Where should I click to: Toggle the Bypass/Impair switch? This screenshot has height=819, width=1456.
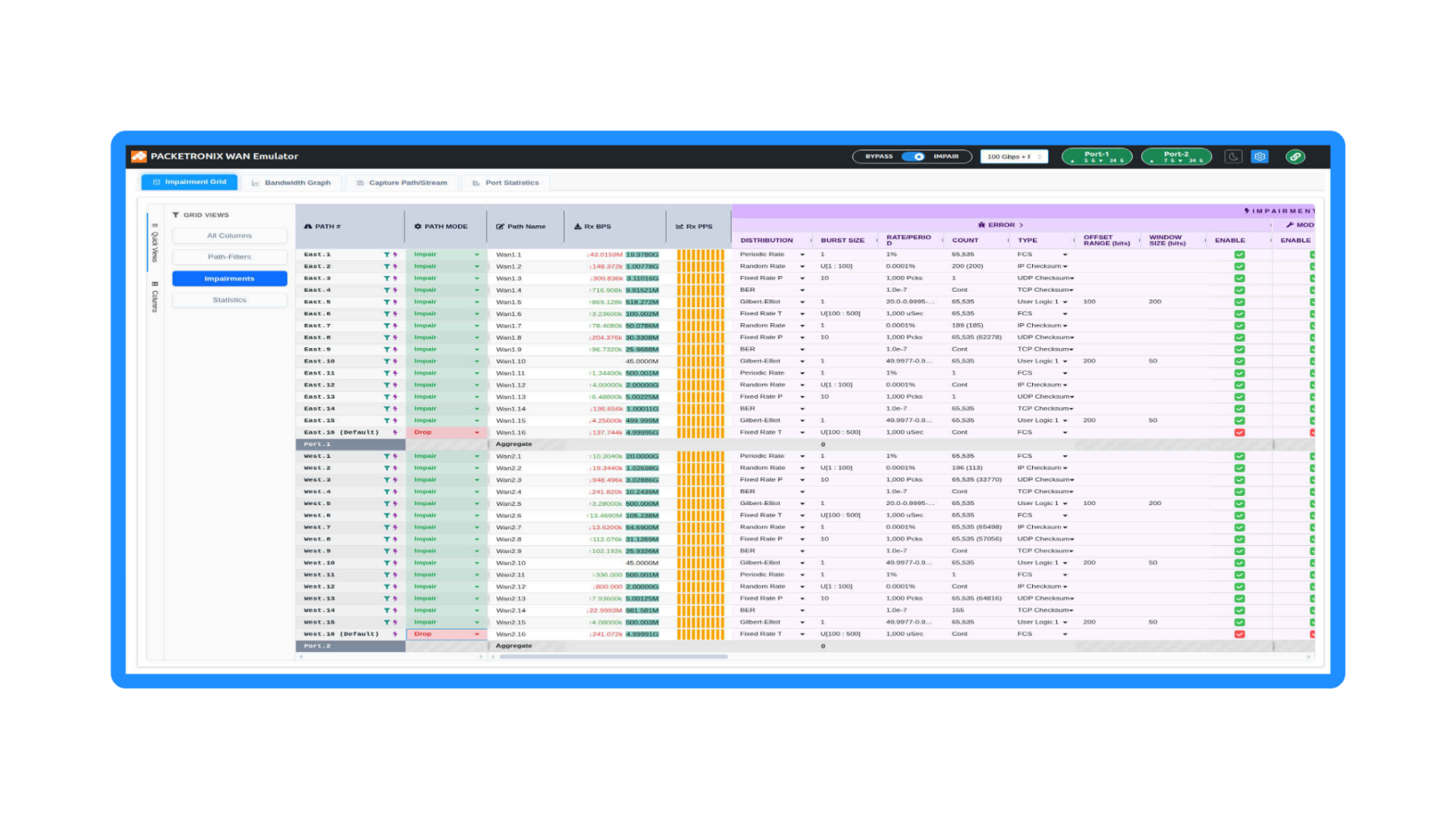click(x=913, y=156)
